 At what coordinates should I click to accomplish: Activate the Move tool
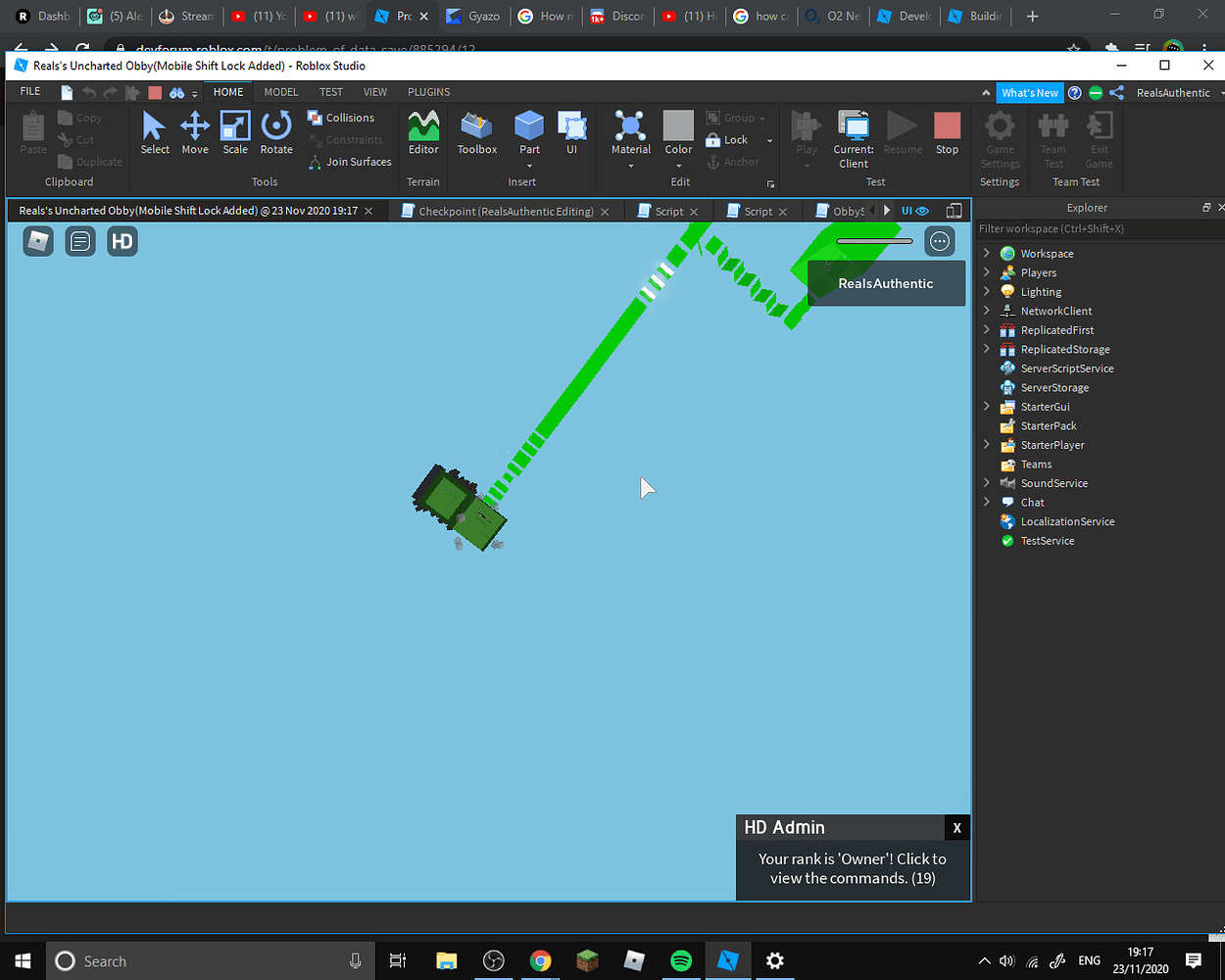click(195, 132)
